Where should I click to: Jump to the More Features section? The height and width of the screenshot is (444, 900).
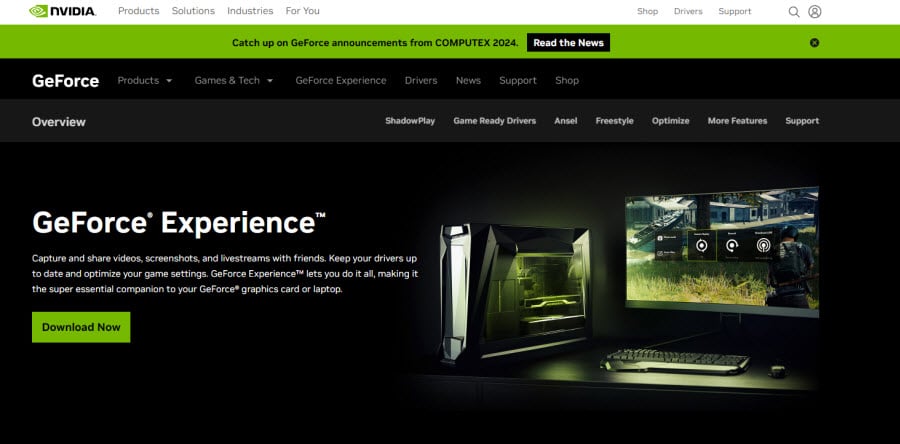click(738, 121)
